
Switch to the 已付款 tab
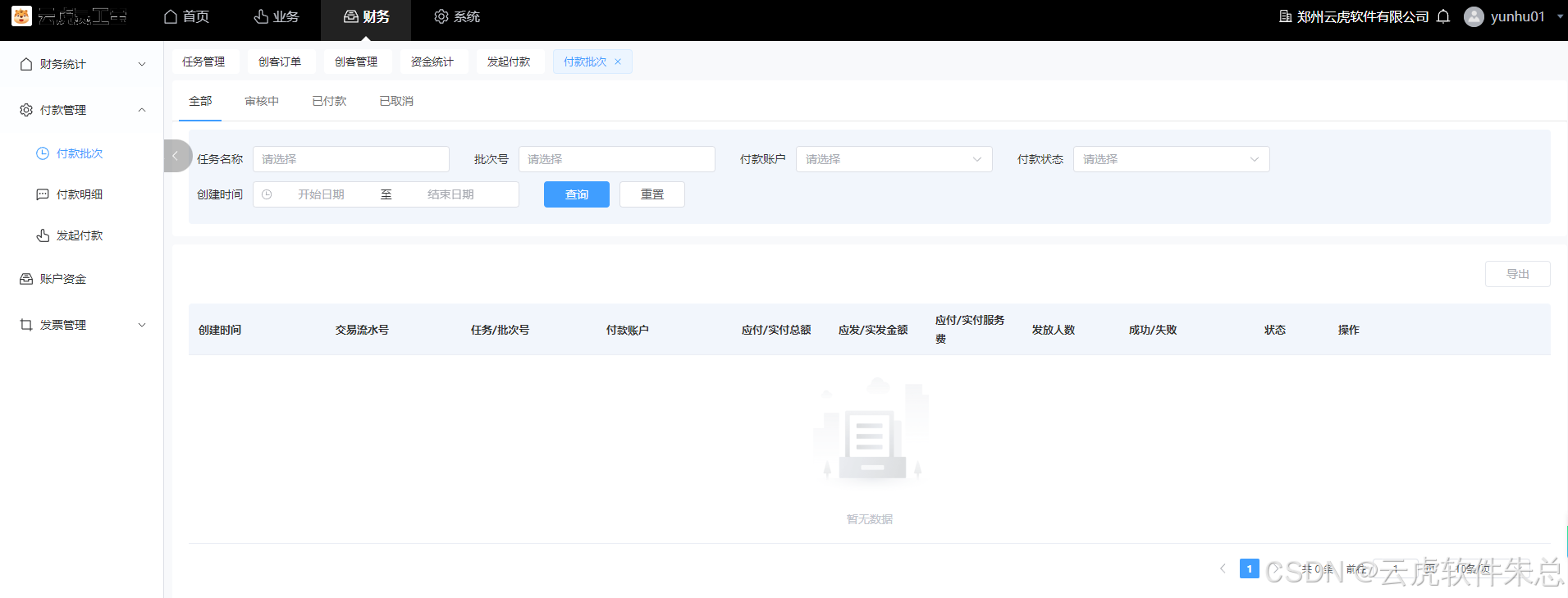click(329, 101)
